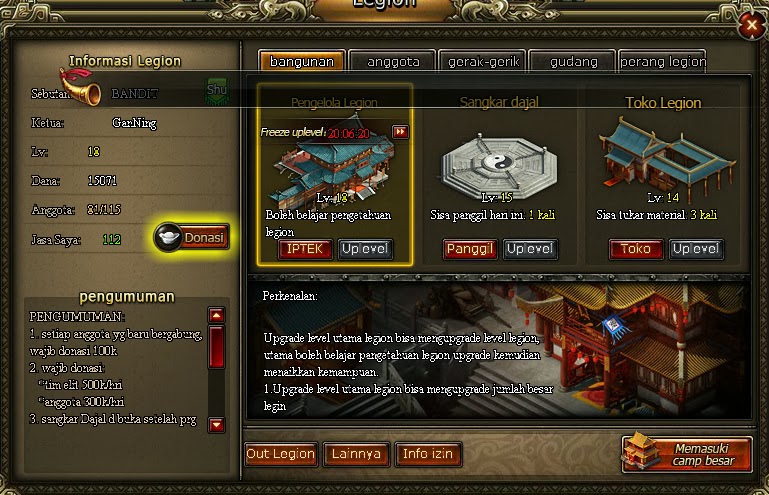Click the IPTEK button
769x495 pixels.
point(305,249)
